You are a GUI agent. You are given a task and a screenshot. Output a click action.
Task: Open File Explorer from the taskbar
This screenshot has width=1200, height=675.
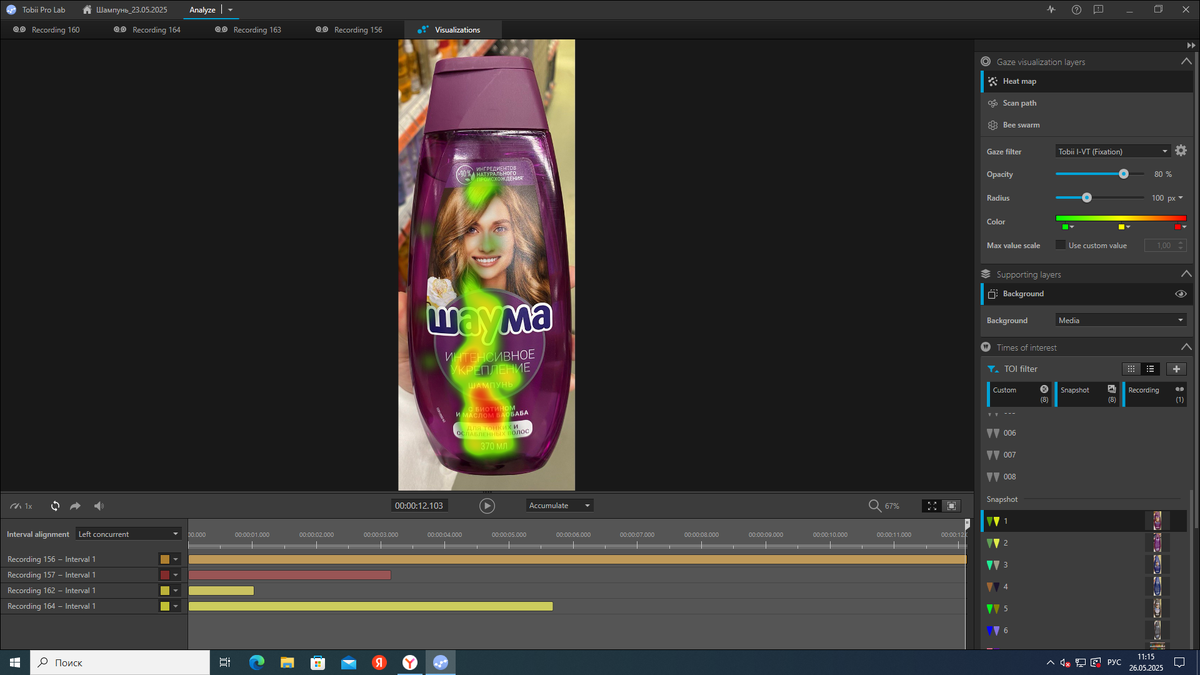287,662
